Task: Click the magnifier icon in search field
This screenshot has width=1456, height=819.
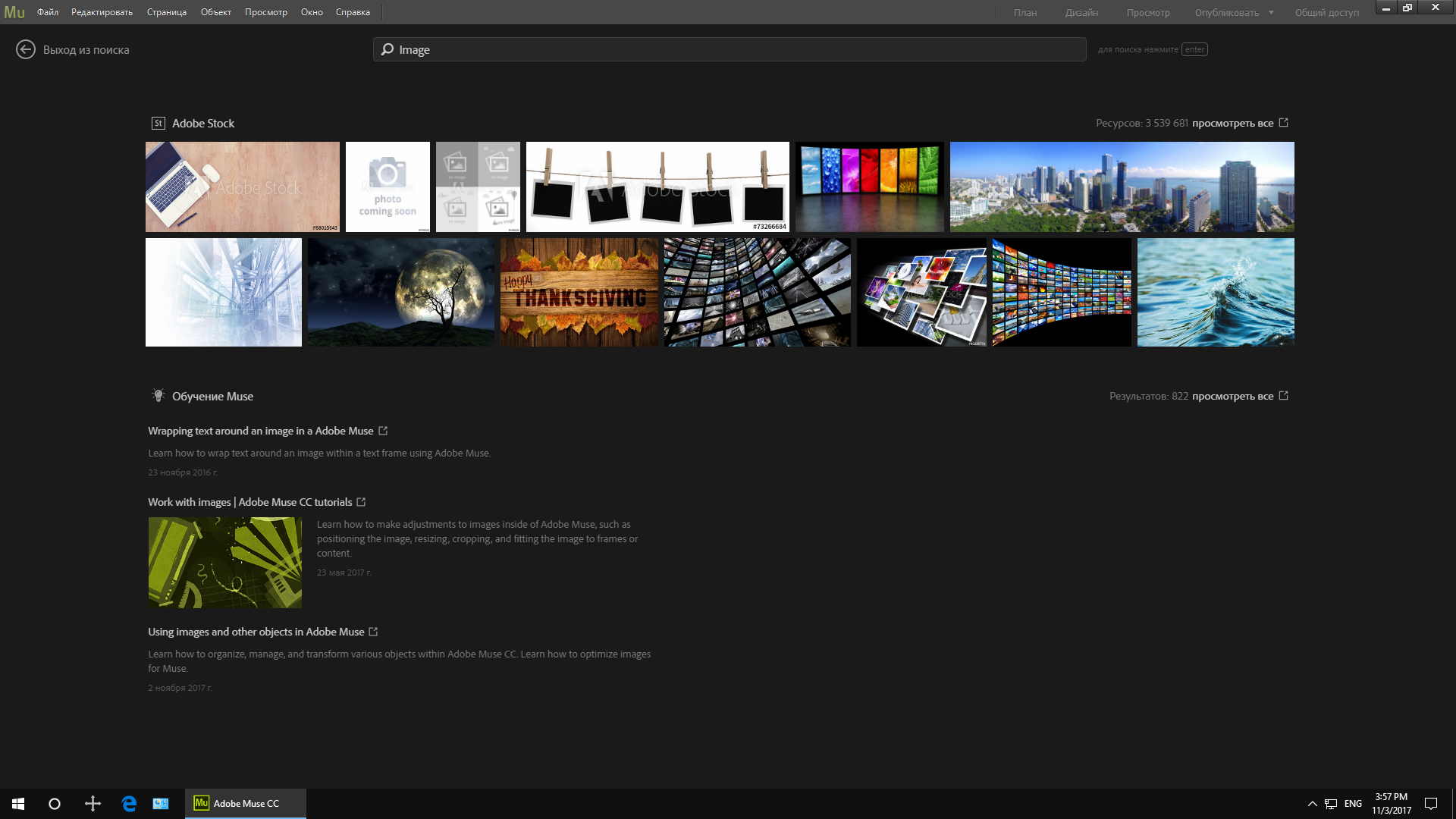Action: click(x=388, y=49)
